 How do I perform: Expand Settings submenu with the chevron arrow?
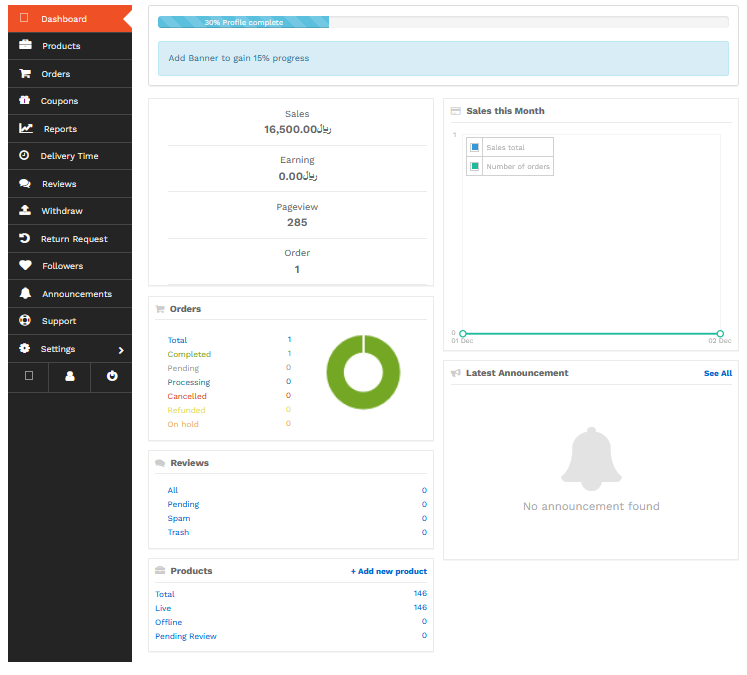(121, 350)
